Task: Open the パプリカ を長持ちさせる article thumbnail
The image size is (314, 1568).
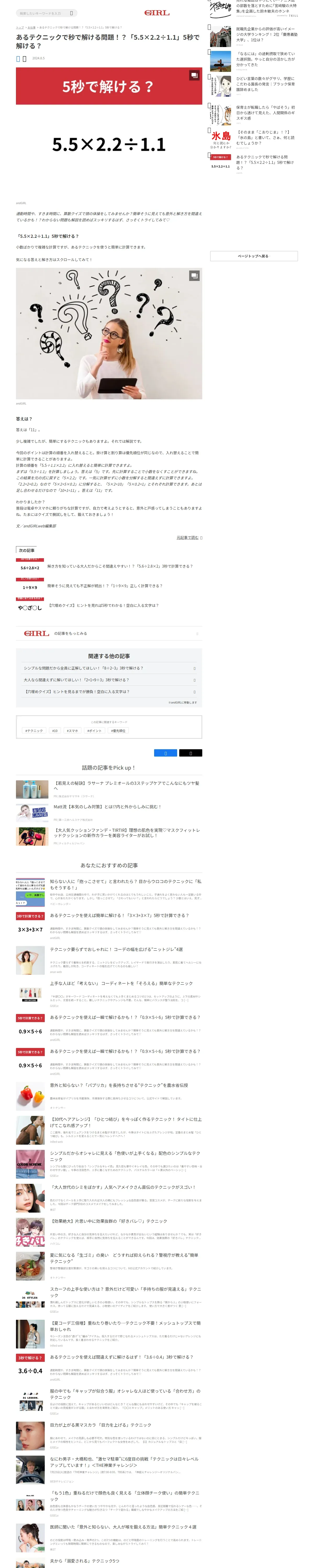Action: (31, 1096)
